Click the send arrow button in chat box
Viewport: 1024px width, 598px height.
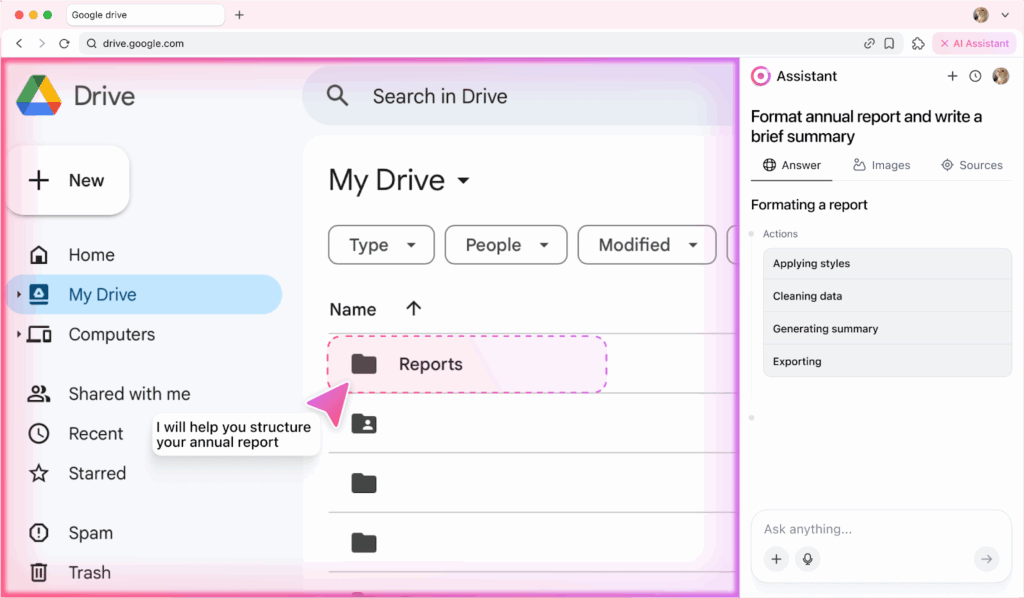click(986, 559)
